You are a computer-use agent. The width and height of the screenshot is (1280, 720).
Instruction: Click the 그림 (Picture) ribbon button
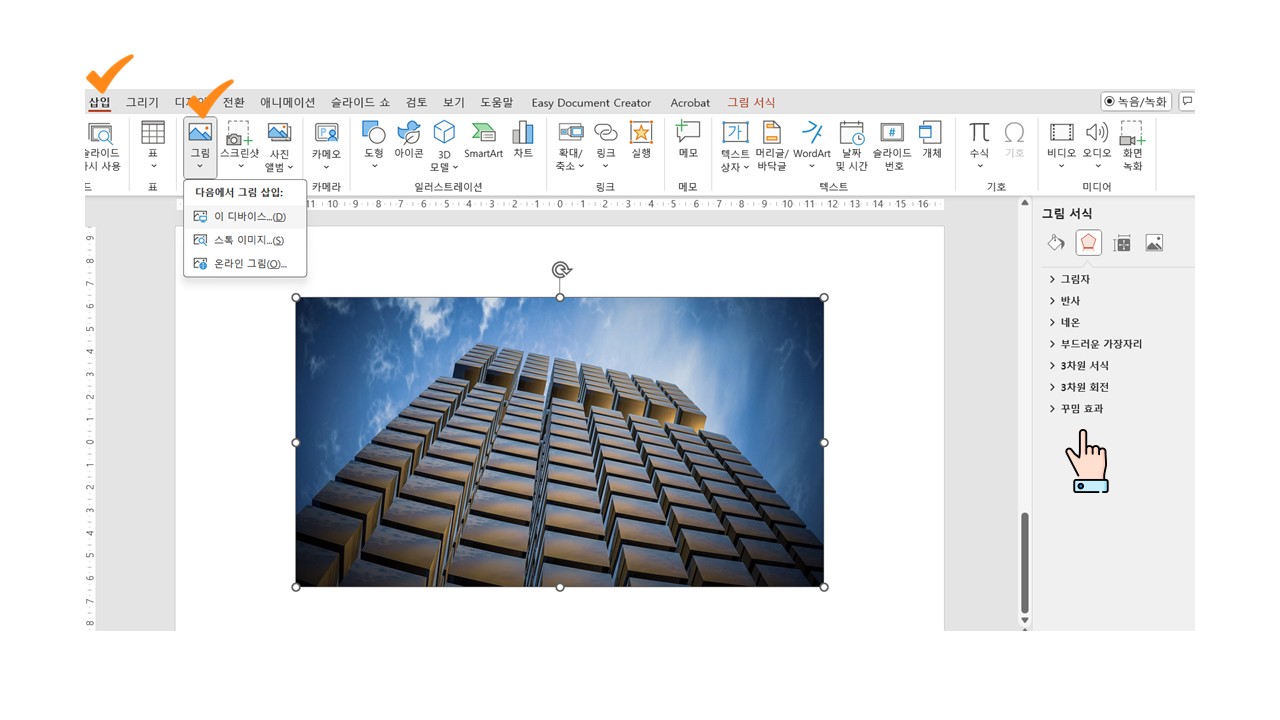click(200, 147)
